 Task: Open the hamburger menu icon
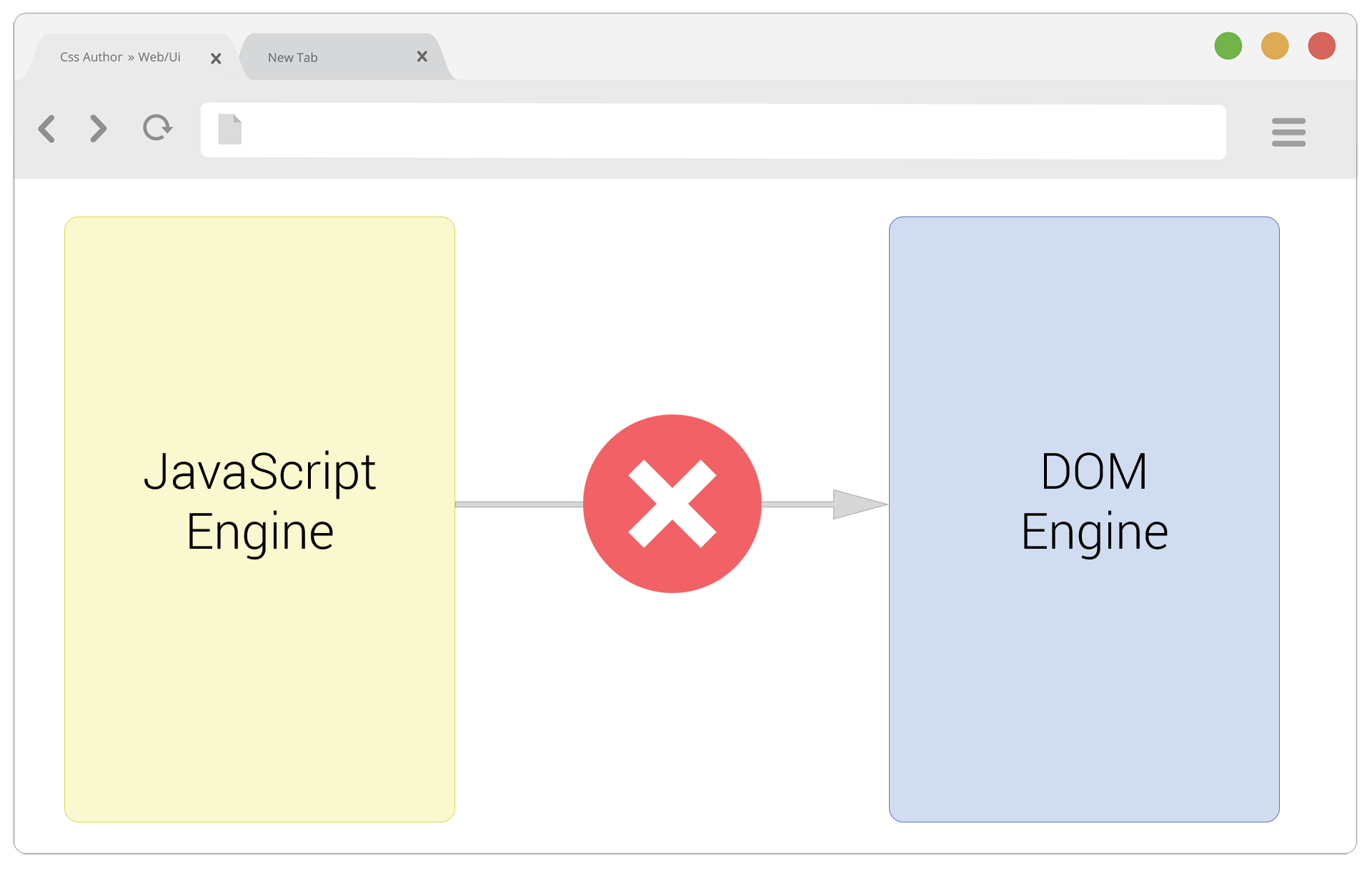click(x=1288, y=132)
